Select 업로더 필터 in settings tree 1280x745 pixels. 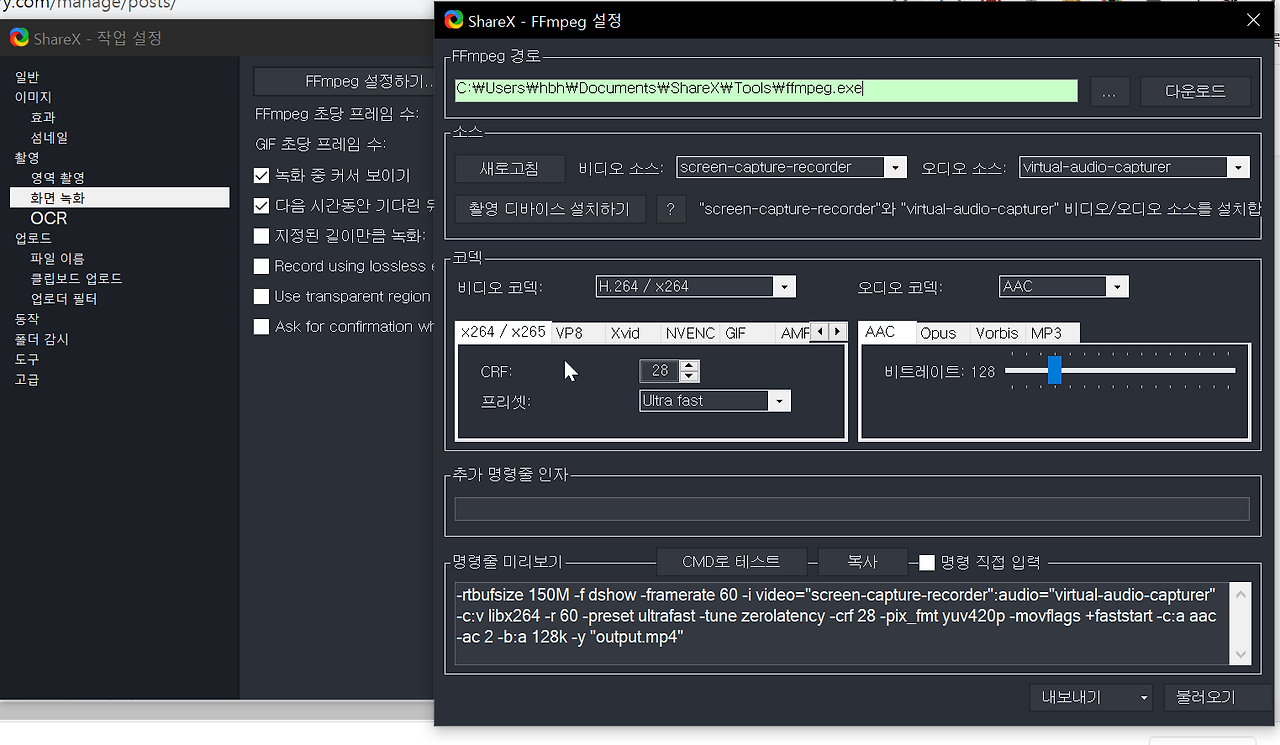point(63,298)
